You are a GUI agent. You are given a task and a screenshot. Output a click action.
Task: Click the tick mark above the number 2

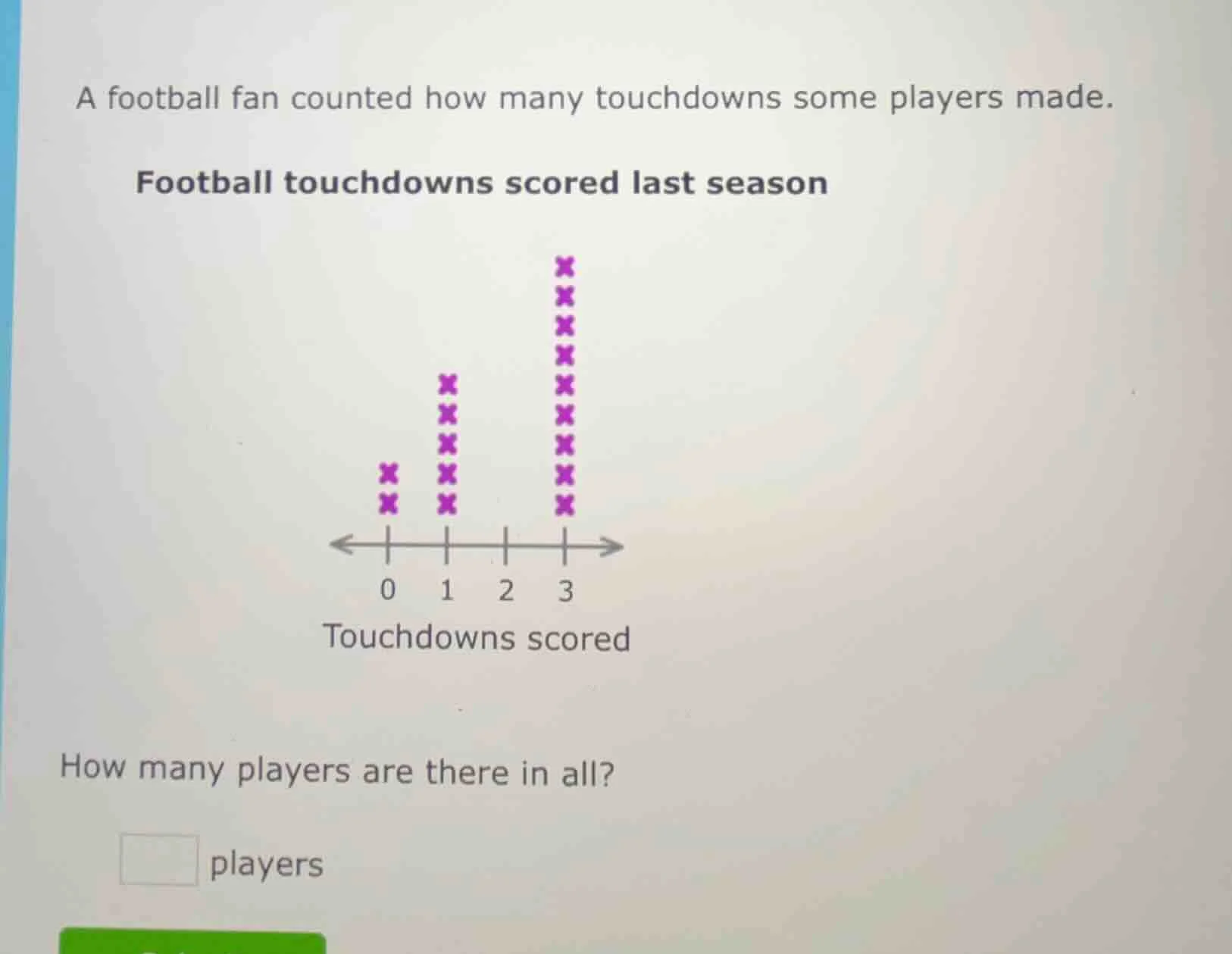[505, 544]
